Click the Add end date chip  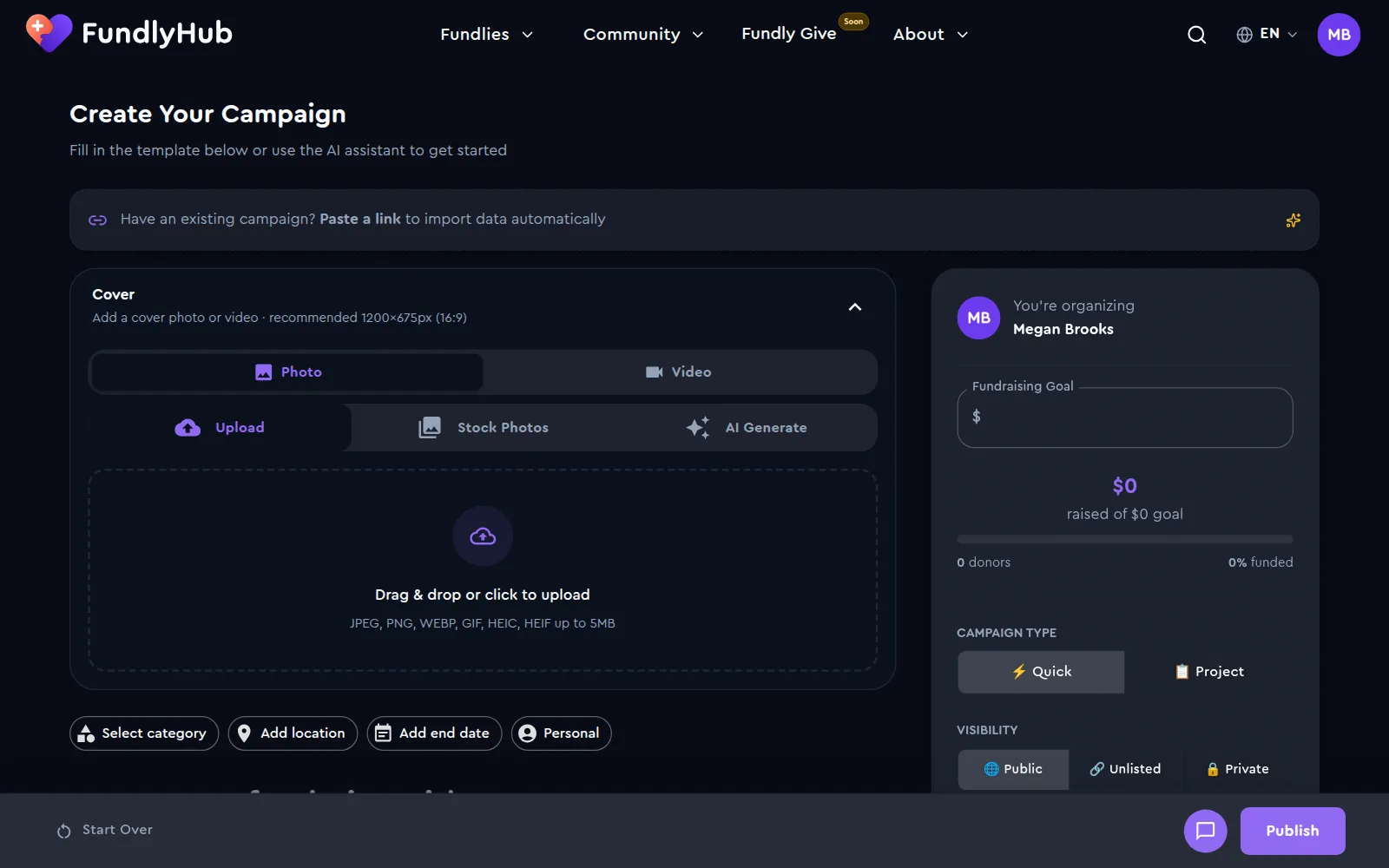[434, 733]
